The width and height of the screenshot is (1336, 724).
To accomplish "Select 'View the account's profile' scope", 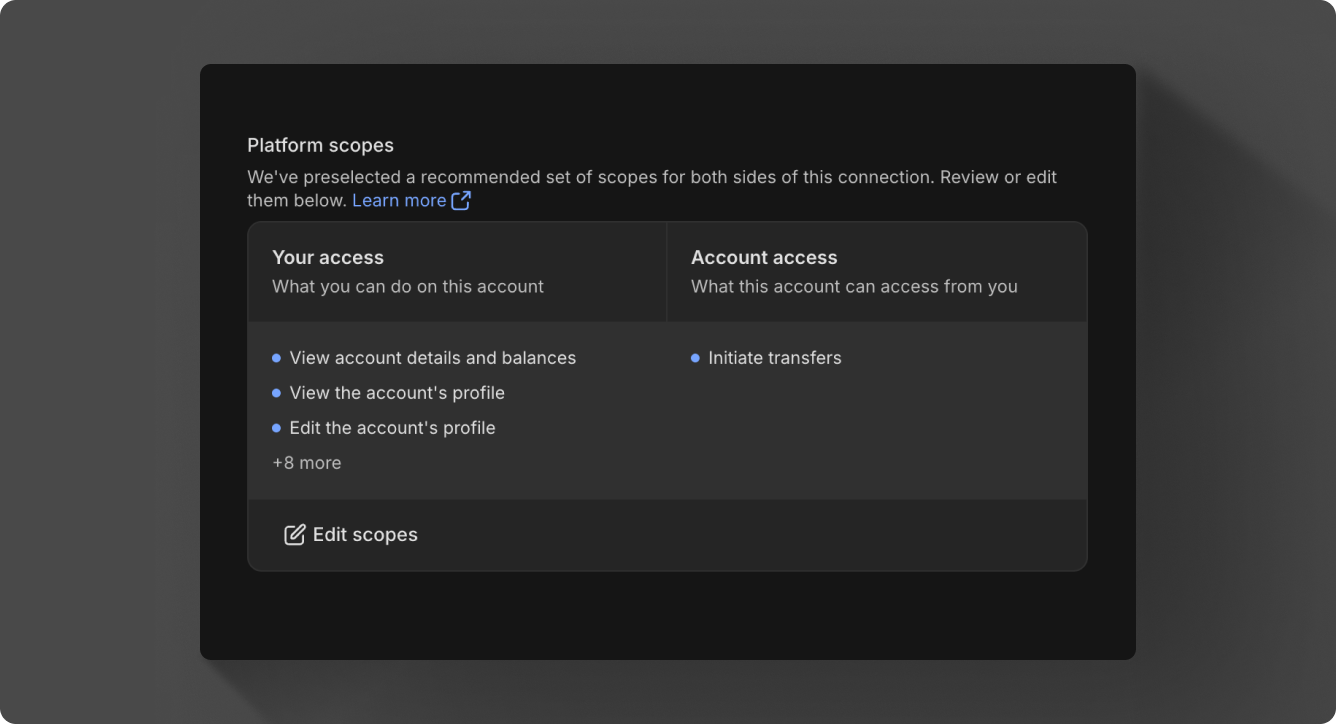I will tap(397, 393).
